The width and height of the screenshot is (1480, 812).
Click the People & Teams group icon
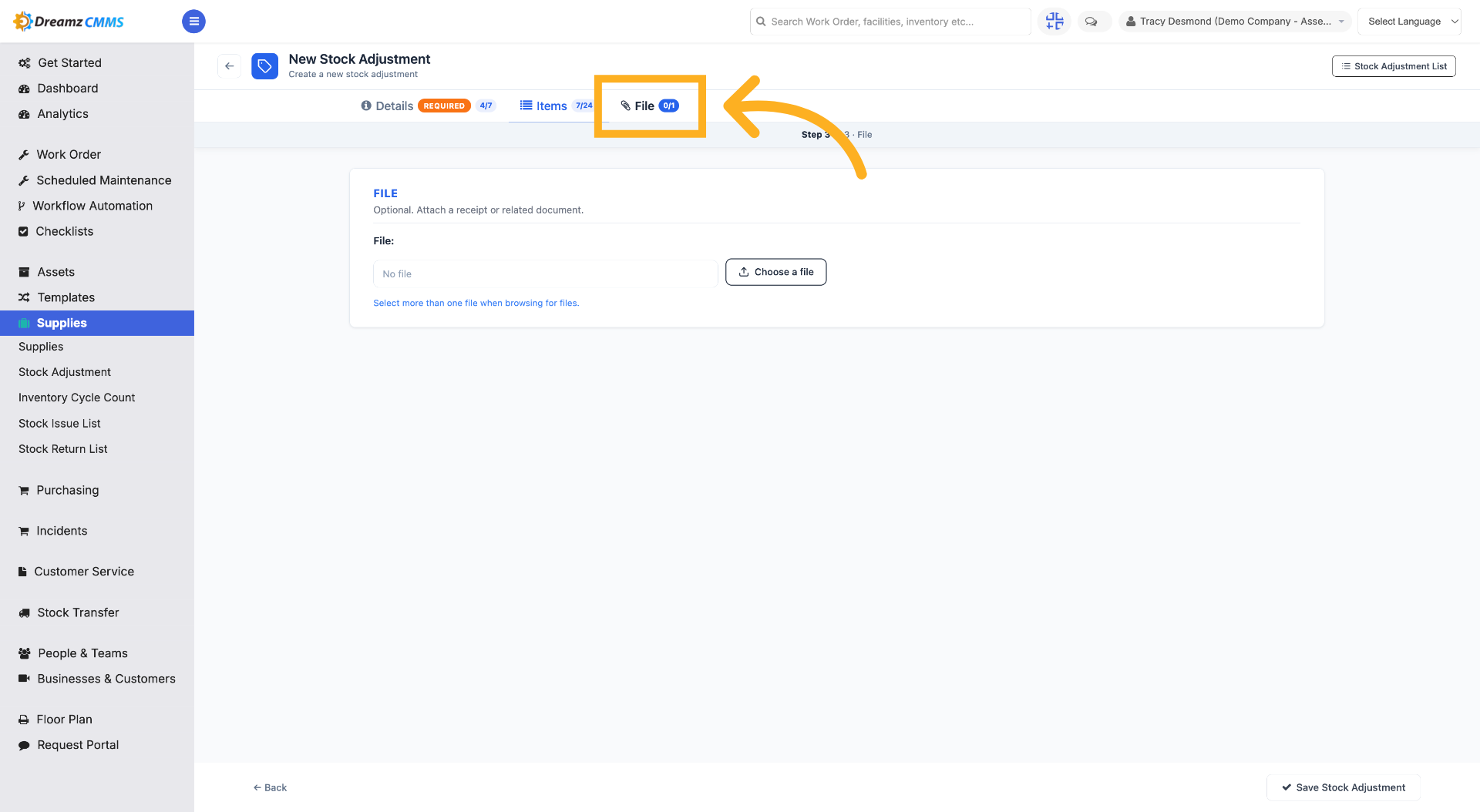coord(24,653)
